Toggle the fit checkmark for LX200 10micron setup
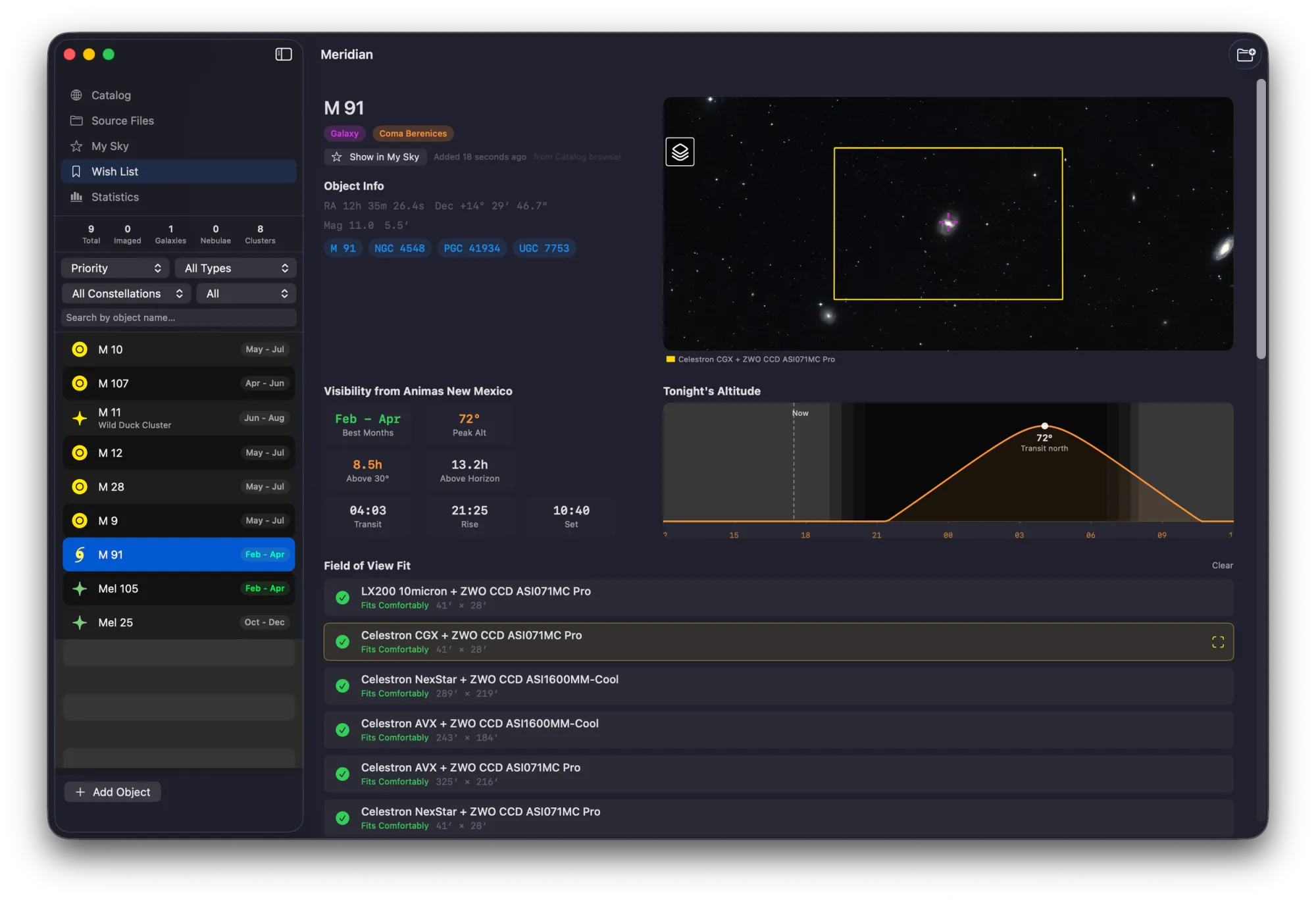The height and width of the screenshot is (902, 1316). click(342, 597)
